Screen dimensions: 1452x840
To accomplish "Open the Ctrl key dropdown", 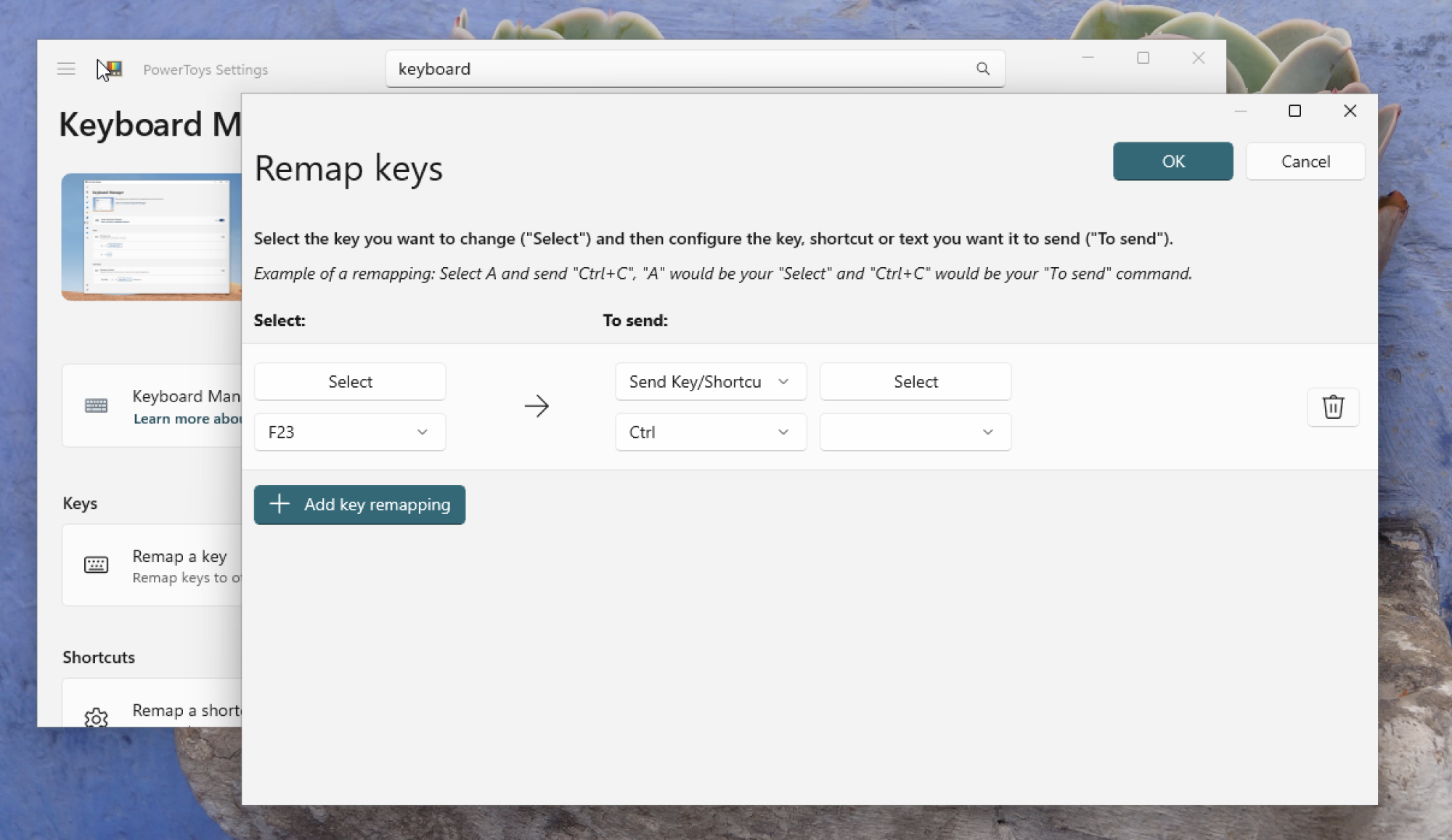I will coord(711,432).
